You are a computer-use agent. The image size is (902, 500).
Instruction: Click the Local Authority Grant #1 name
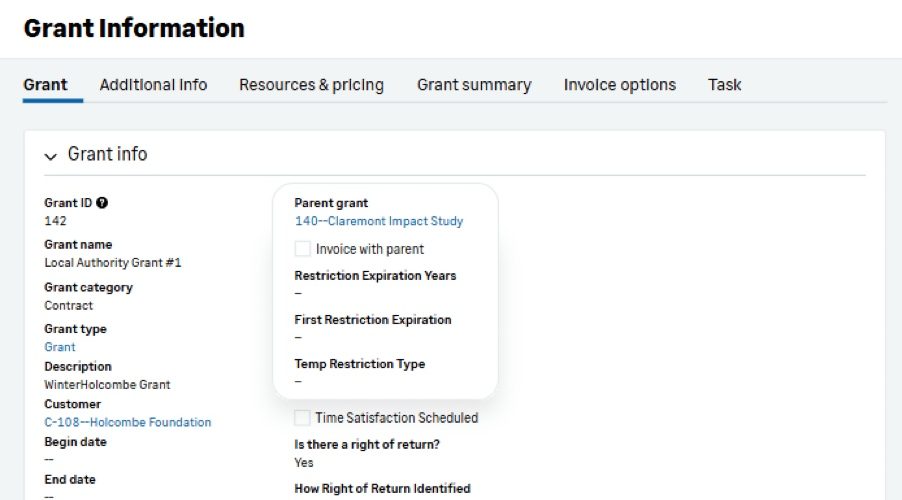(113, 263)
